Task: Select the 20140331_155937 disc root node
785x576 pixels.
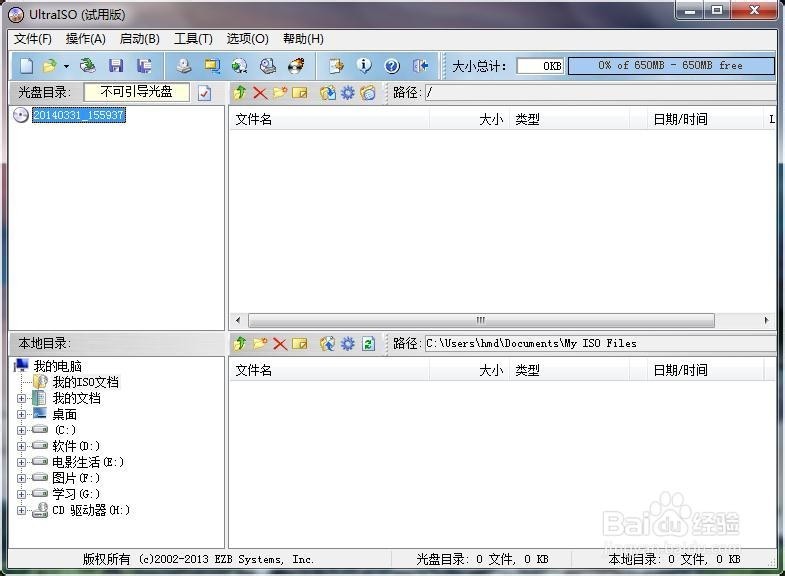Action: 79,115
